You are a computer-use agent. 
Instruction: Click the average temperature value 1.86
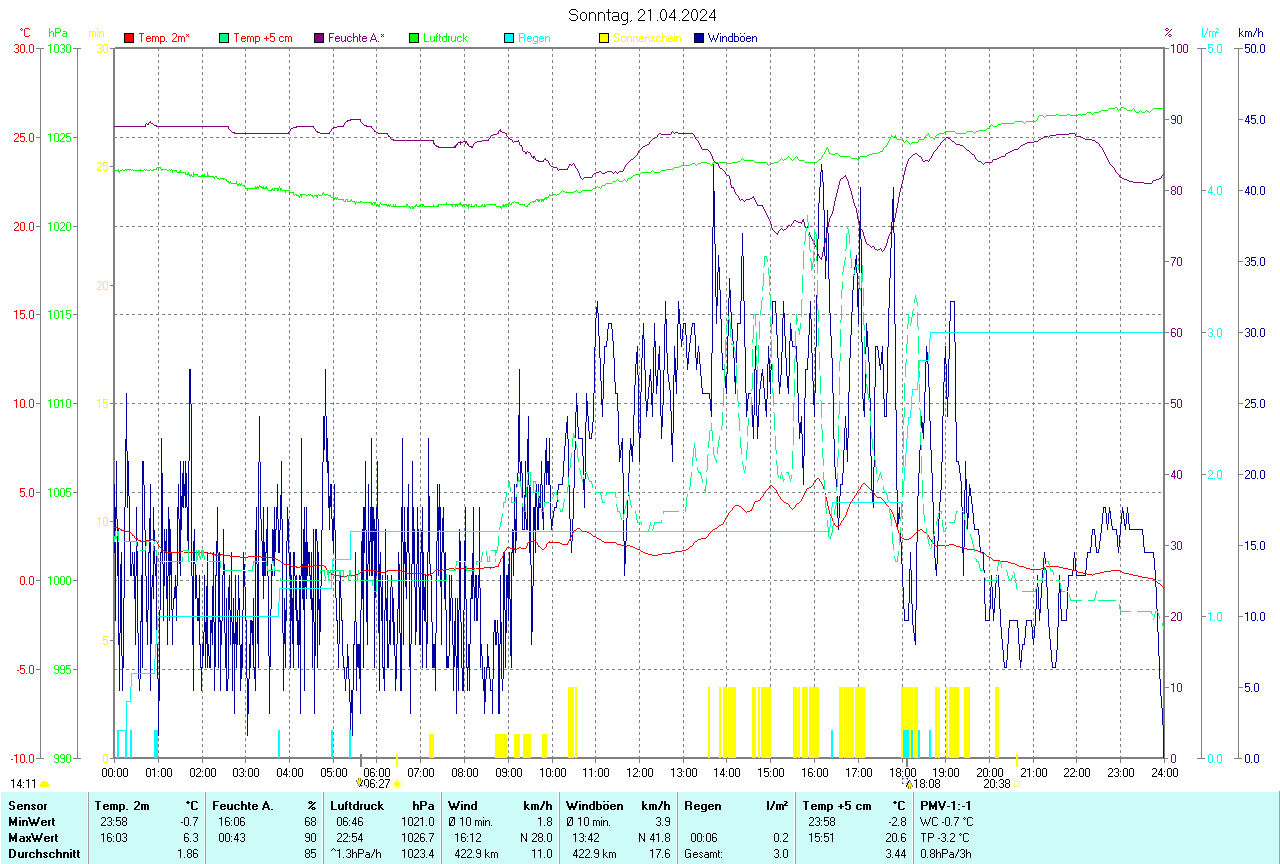click(187, 853)
